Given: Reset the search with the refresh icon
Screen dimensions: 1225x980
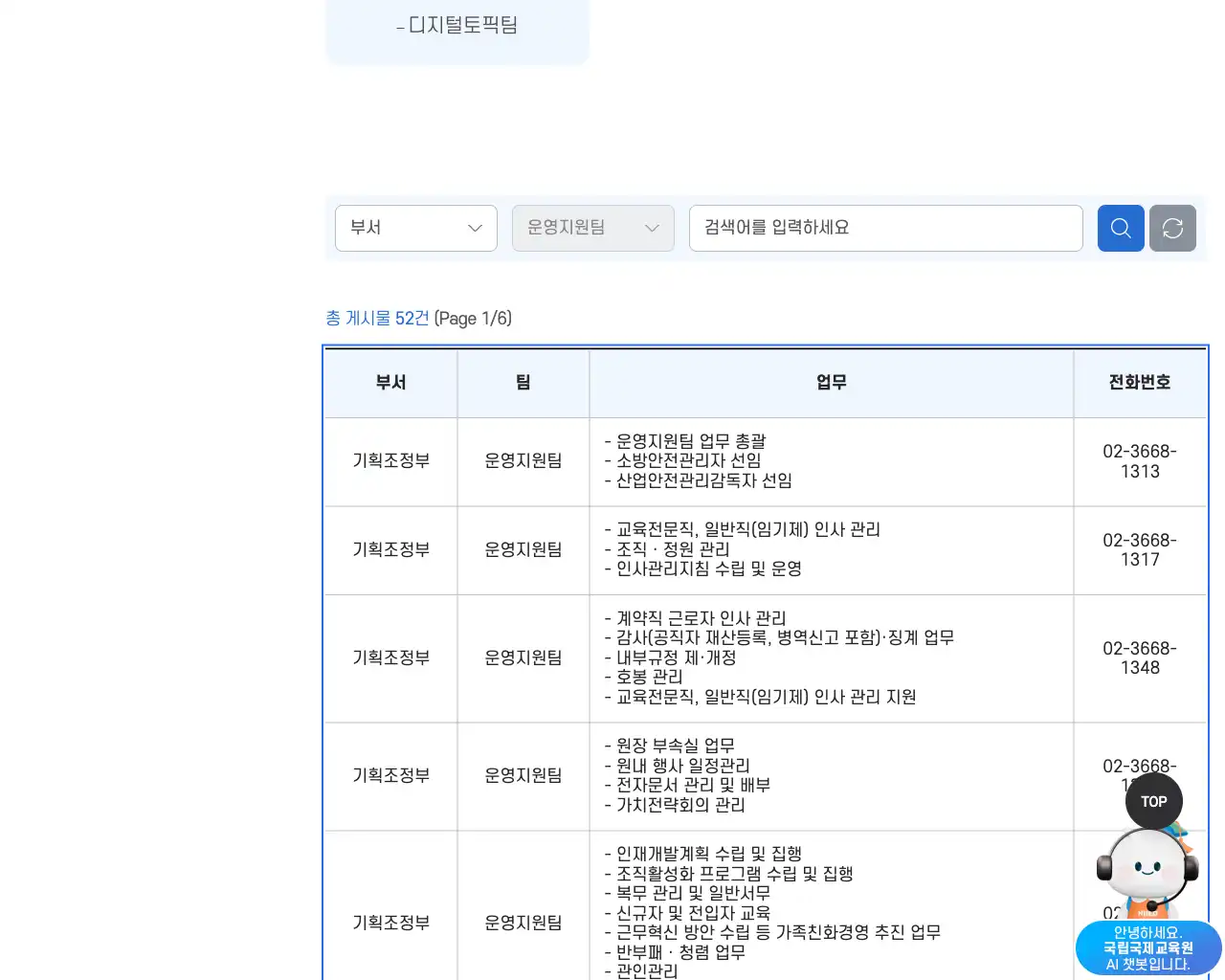Looking at the screenshot, I should click(1172, 229).
